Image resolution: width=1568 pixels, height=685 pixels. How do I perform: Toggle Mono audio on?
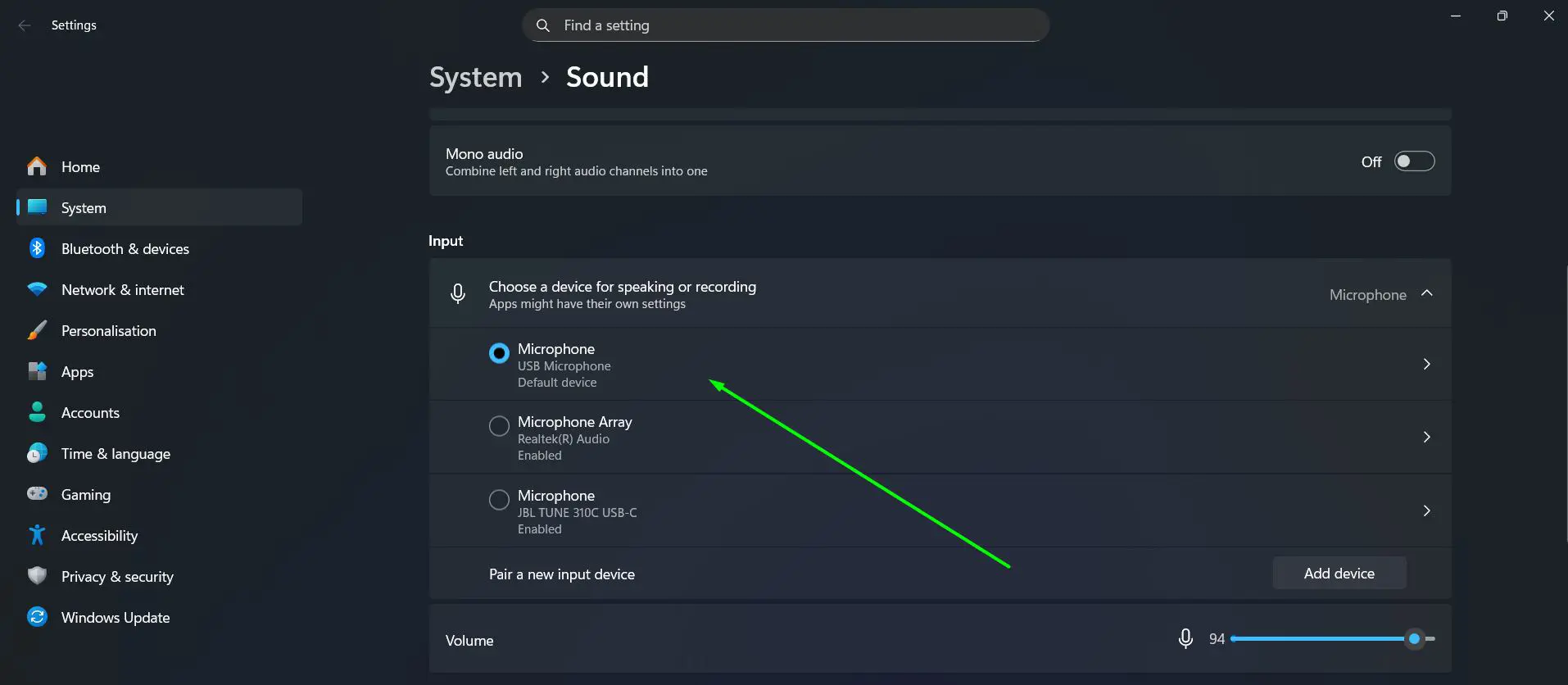tap(1413, 161)
